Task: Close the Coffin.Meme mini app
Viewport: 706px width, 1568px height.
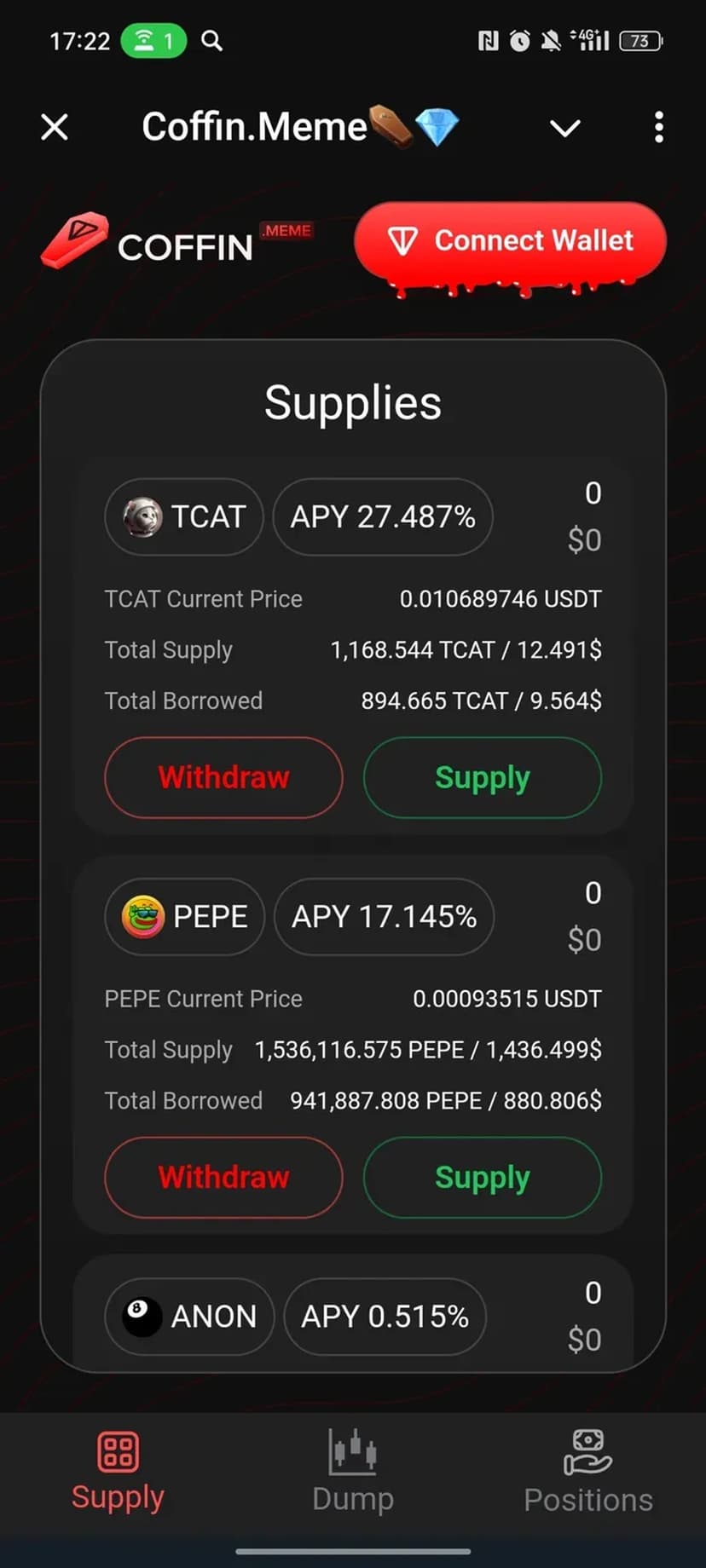Action: [55, 128]
